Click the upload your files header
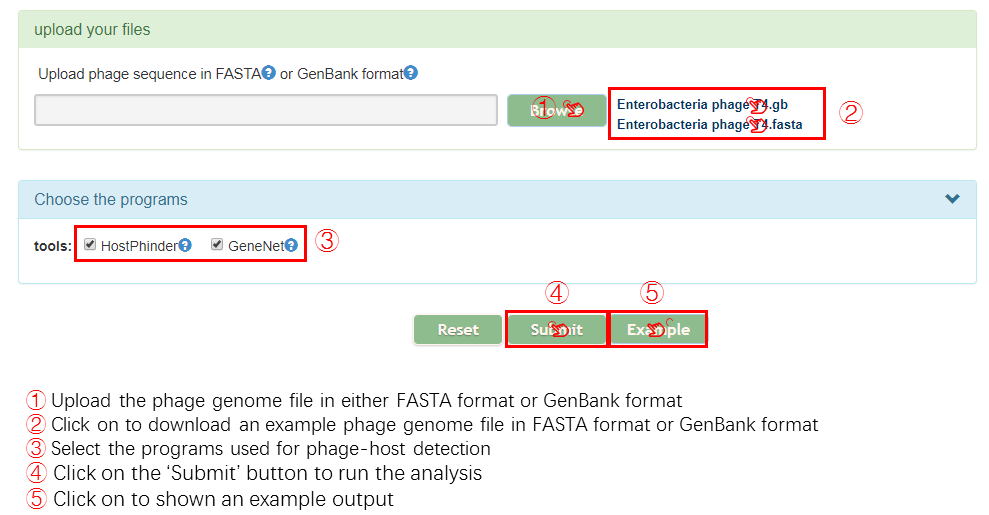Image resolution: width=989 pixels, height=515 pixels. pyautogui.click(x=92, y=29)
